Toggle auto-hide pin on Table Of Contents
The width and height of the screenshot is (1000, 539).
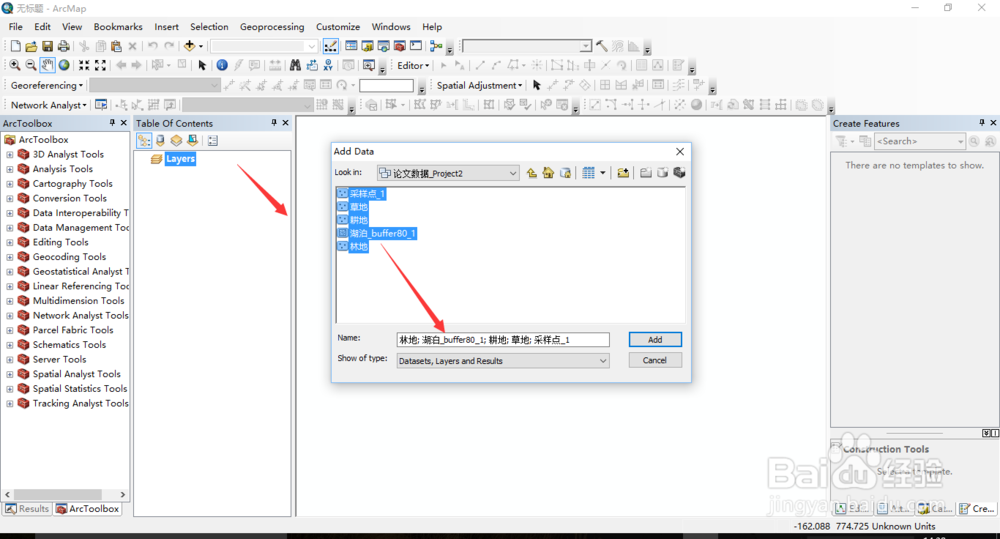tap(274, 122)
